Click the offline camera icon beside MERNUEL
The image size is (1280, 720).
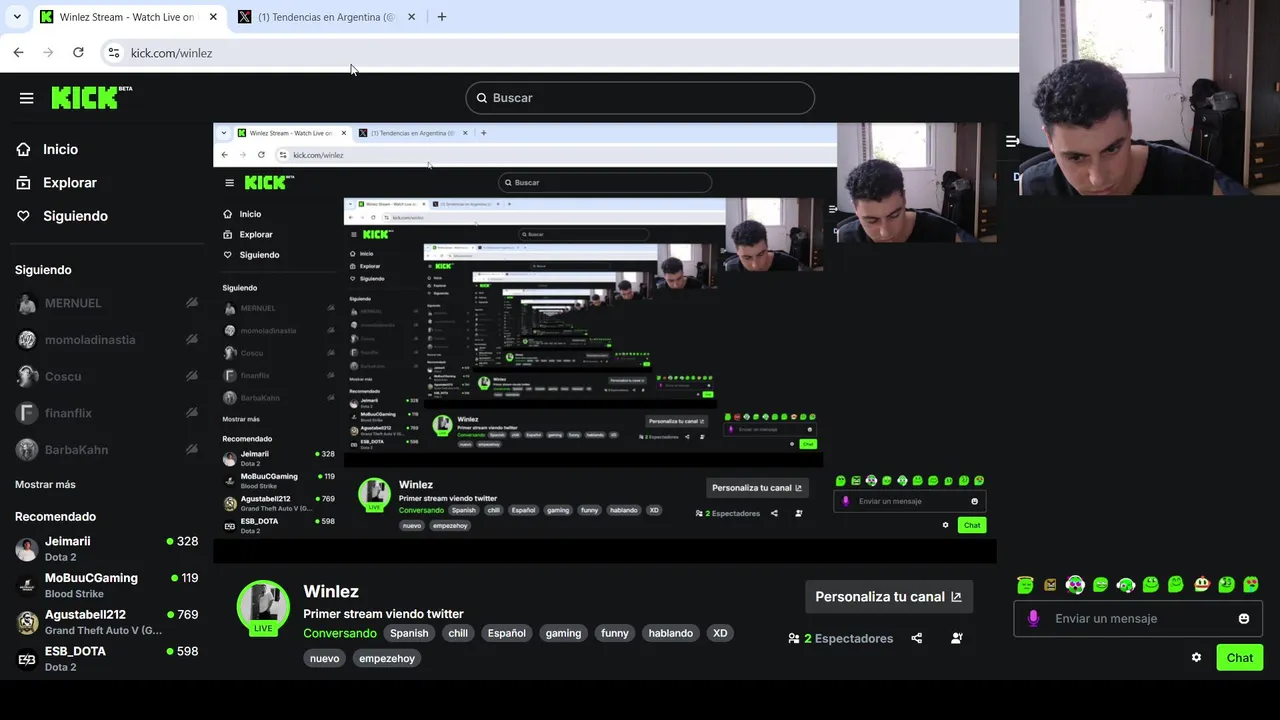coord(191,303)
